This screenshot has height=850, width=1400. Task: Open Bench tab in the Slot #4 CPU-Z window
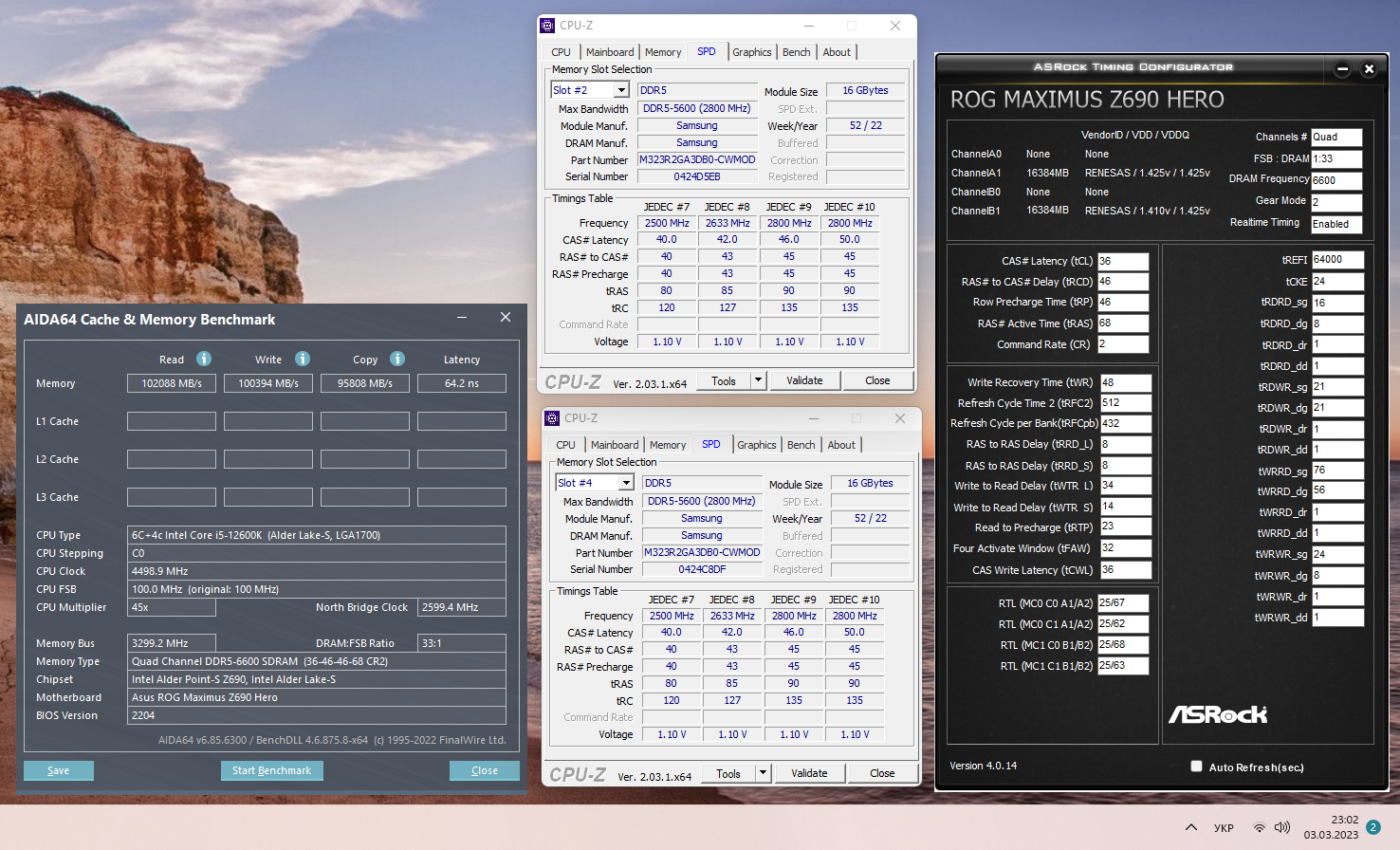(801, 445)
